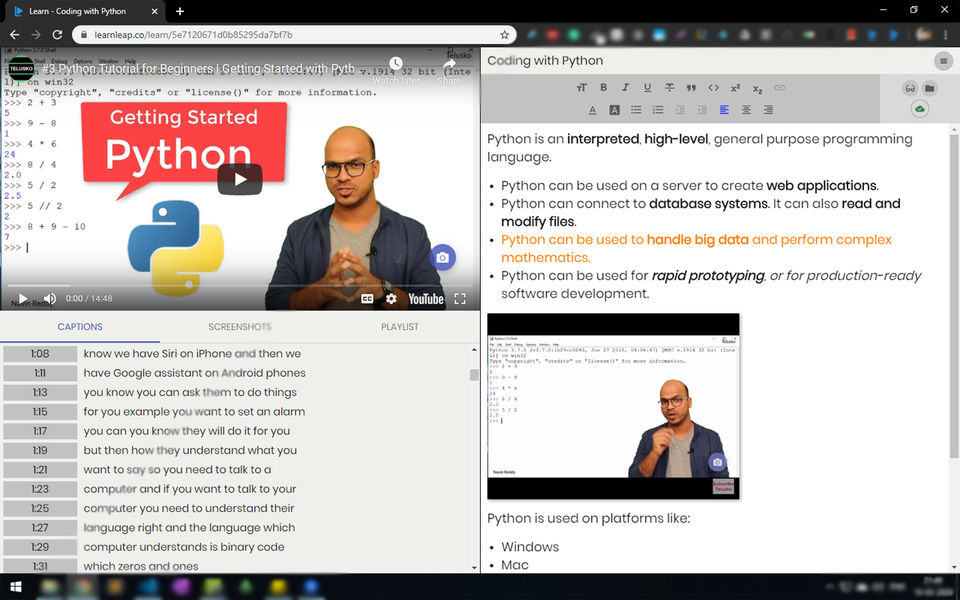This screenshot has width=960, height=600.
Task: Click the code block icon
Action: click(713, 88)
